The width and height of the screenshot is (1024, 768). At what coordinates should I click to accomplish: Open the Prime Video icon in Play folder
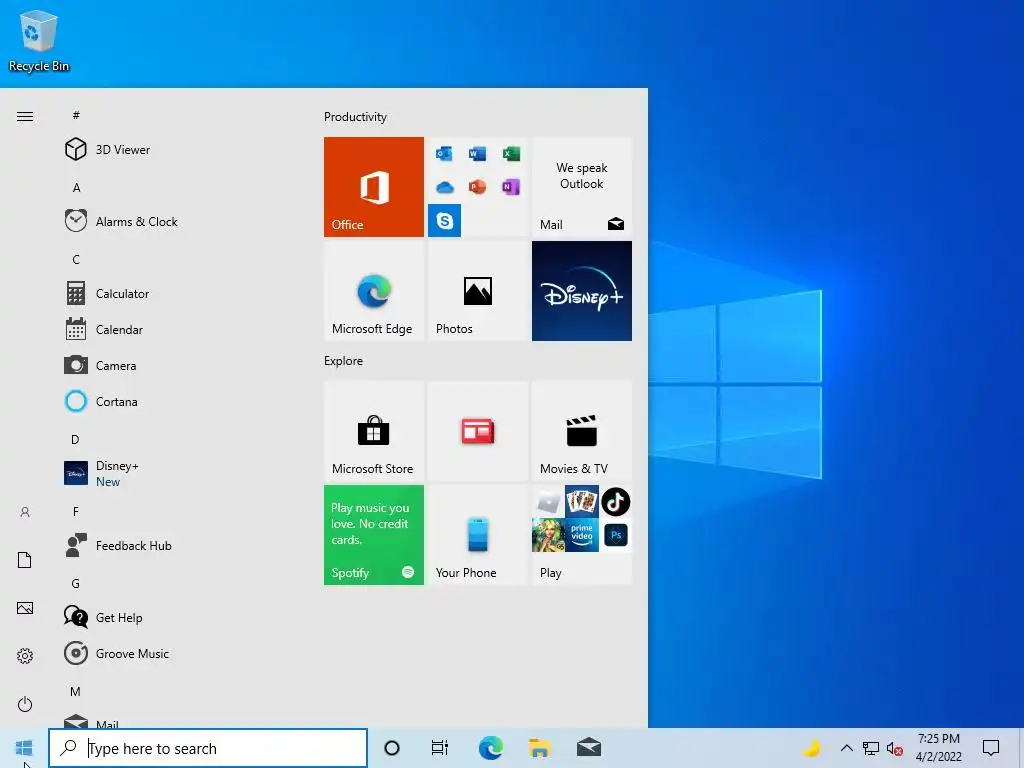coord(582,536)
